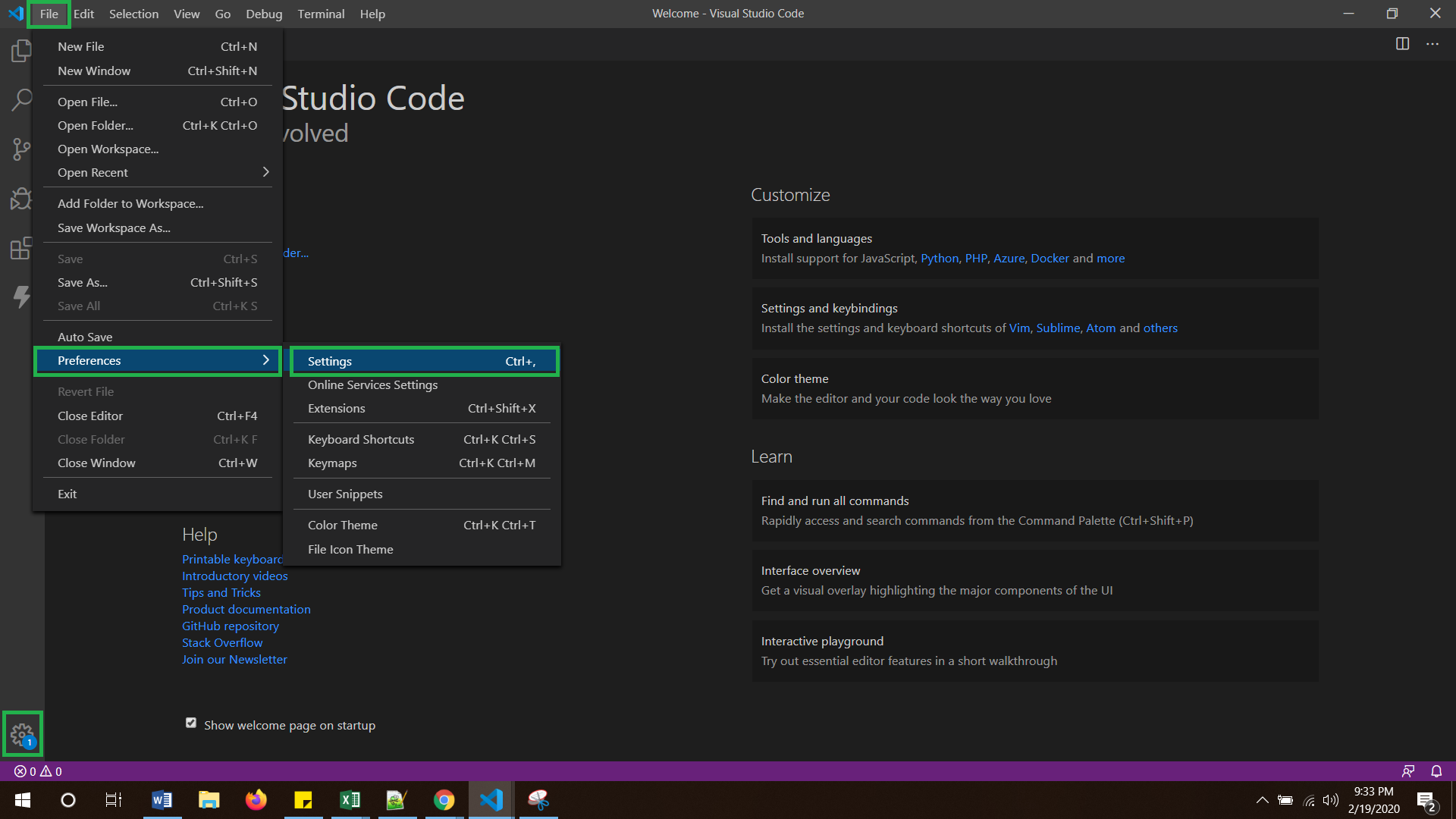Open the Explorer sidebar icon

[x=20, y=50]
